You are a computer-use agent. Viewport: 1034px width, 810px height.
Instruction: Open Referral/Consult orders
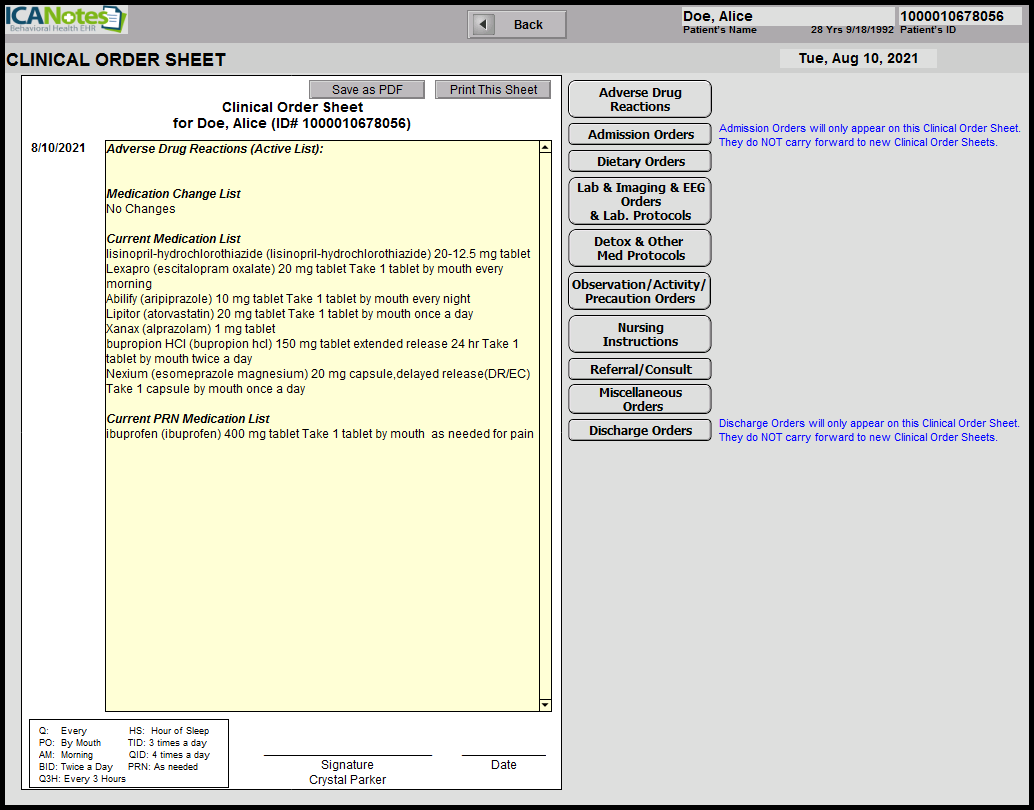pyautogui.click(x=640, y=369)
